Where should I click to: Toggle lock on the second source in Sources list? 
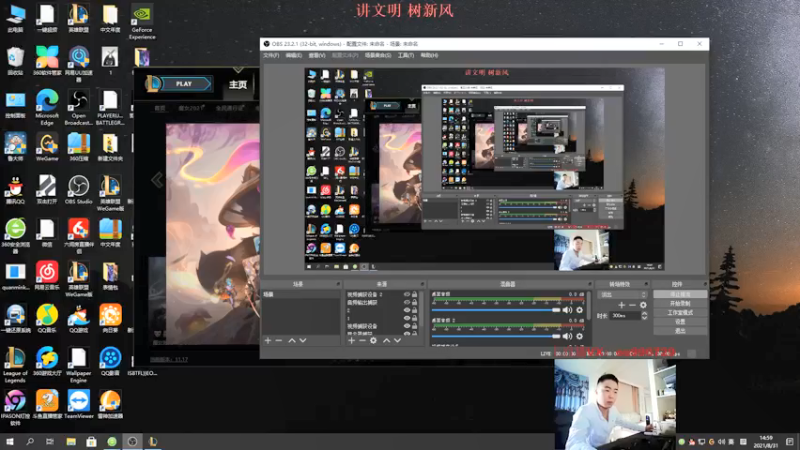tap(415, 303)
